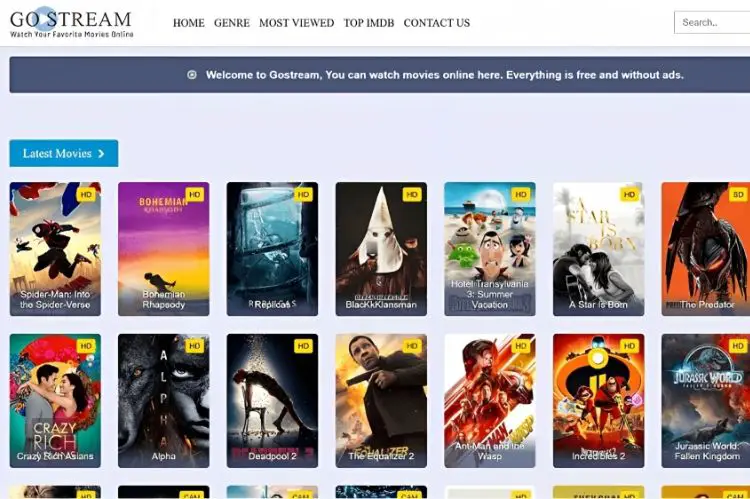Open the BlacKkKlansman movie poster

tap(381, 249)
